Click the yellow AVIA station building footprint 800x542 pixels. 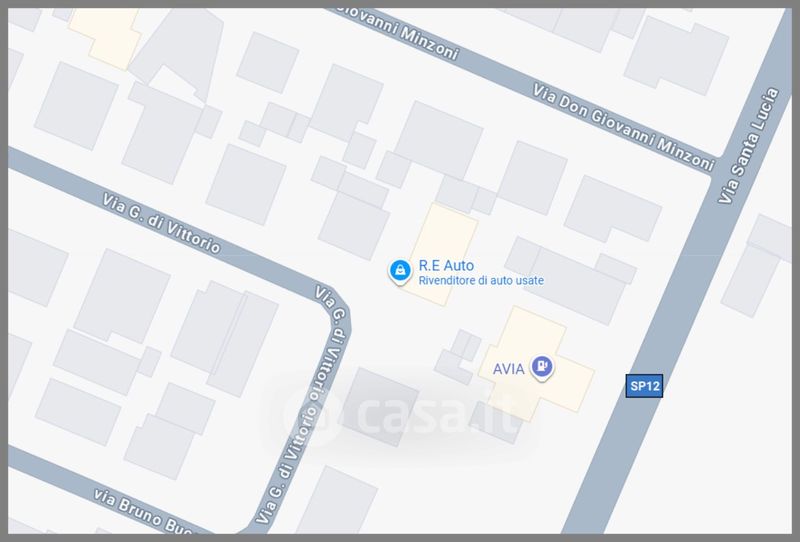(x=536, y=363)
